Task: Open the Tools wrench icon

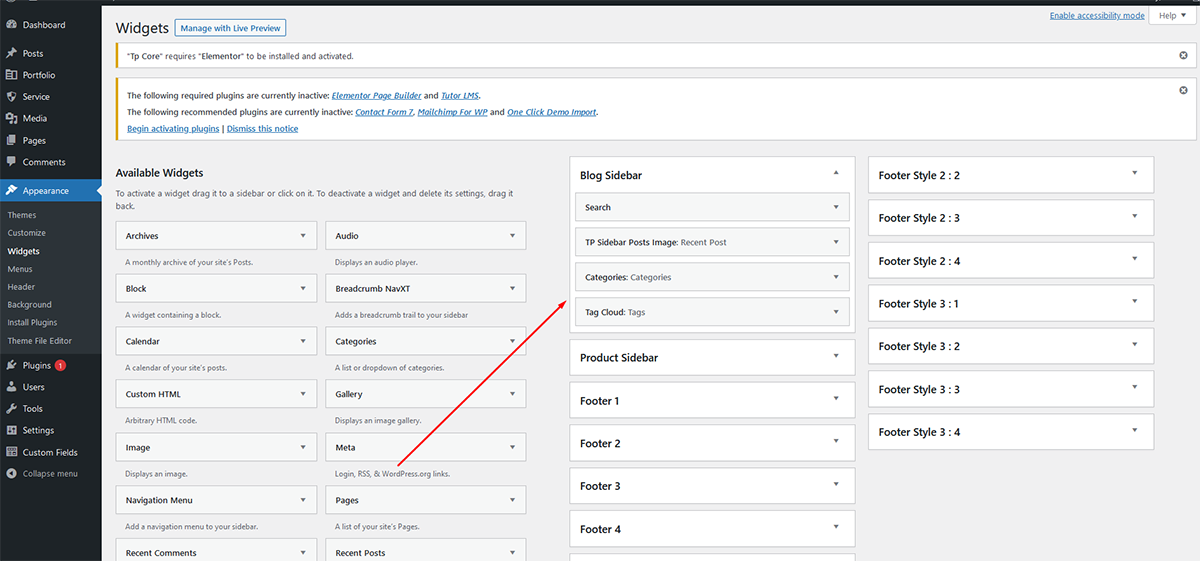Action: click(11, 409)
